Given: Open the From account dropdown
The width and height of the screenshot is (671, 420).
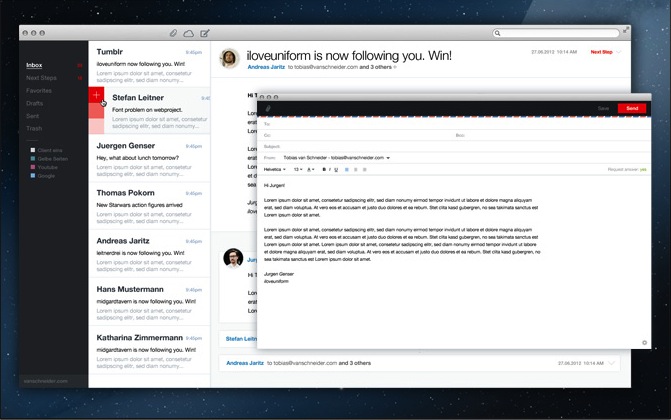Looking at the screenshot, I should click(x=336, y=158).
